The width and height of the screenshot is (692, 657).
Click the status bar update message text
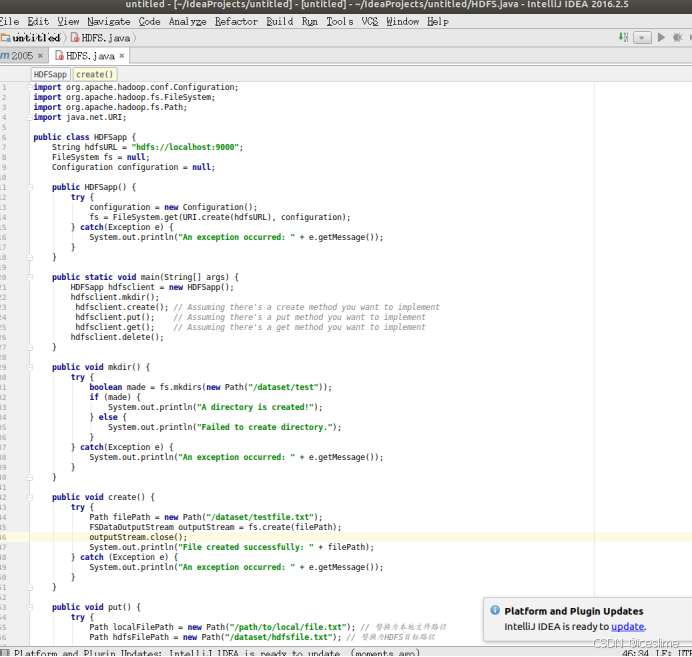pos(217,653)
